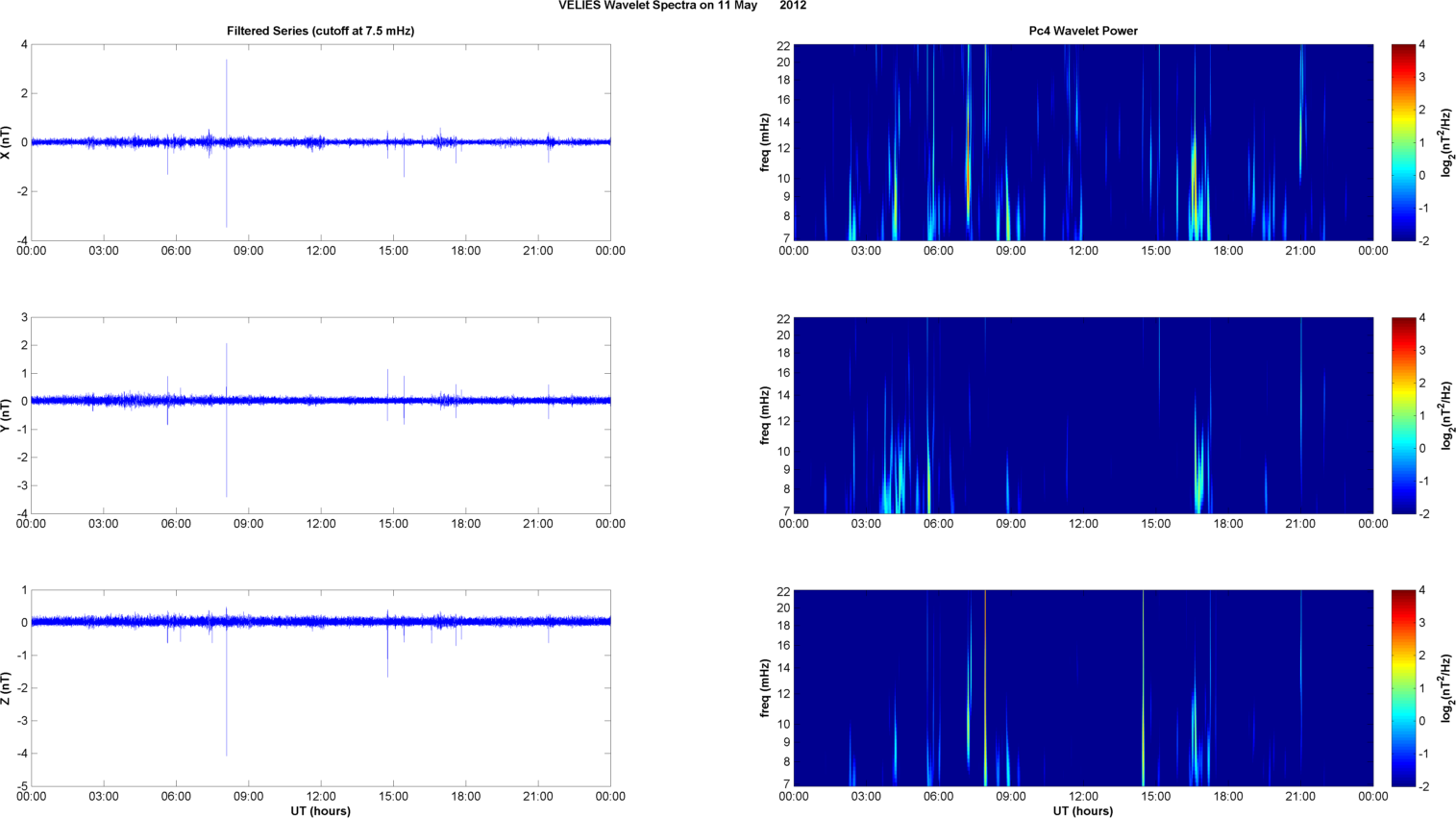This screenshot has width=1456, height=818.
Task: Click the Y (nT) axis label
Action: point(7,415)
